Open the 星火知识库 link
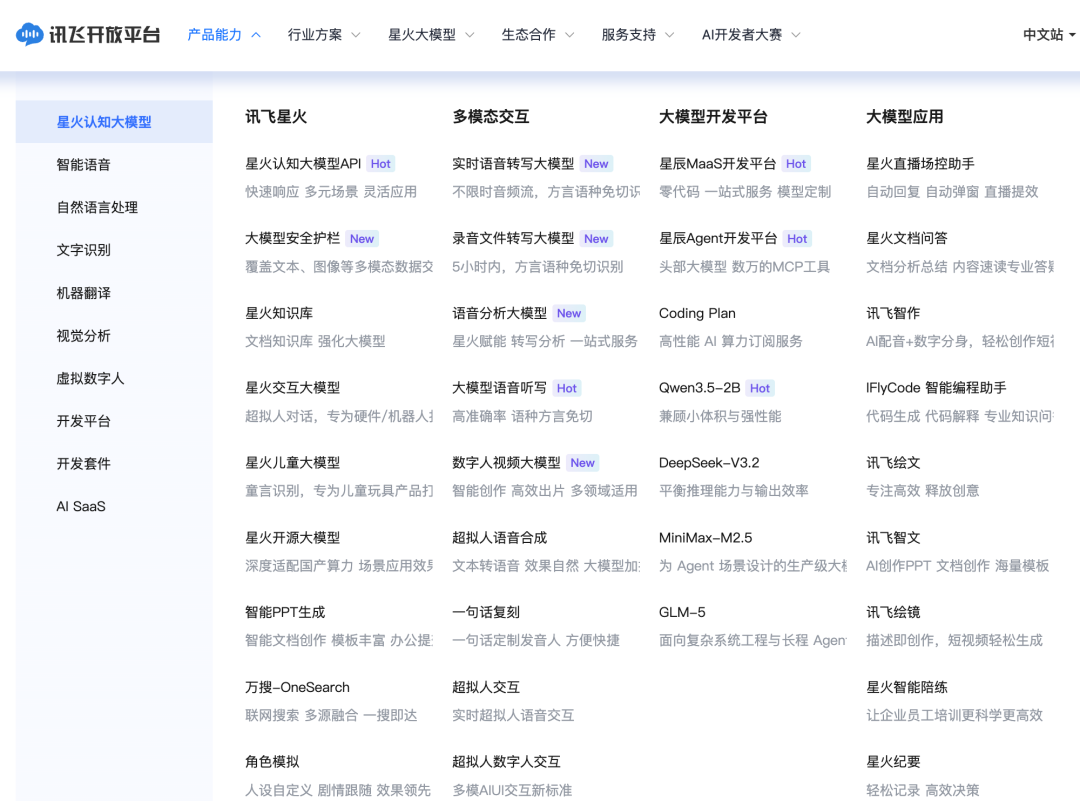This screenshot has height=801, width=1080. pos(279,313)
